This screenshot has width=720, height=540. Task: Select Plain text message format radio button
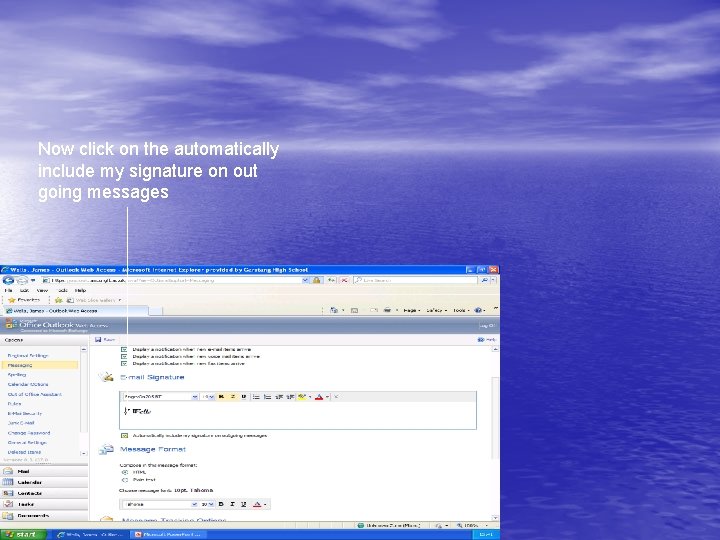click(124, 480)
